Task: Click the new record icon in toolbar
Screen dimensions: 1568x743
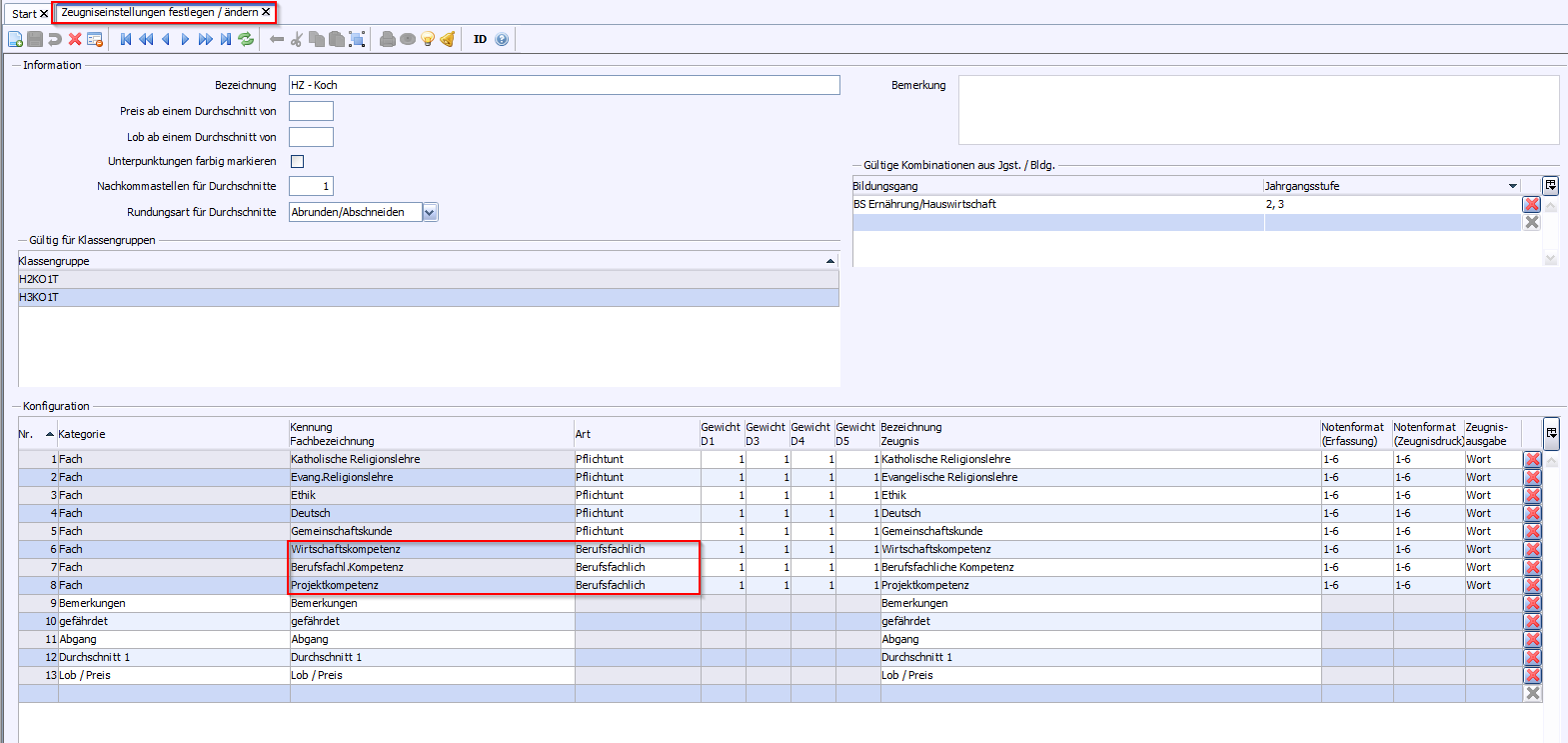Action: click(15, 39)
